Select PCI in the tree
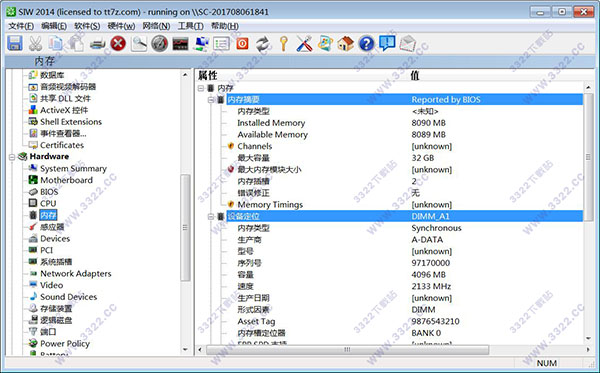Image resolution: width=600 pixels, height=373 pixels. [x=46, y=250]
